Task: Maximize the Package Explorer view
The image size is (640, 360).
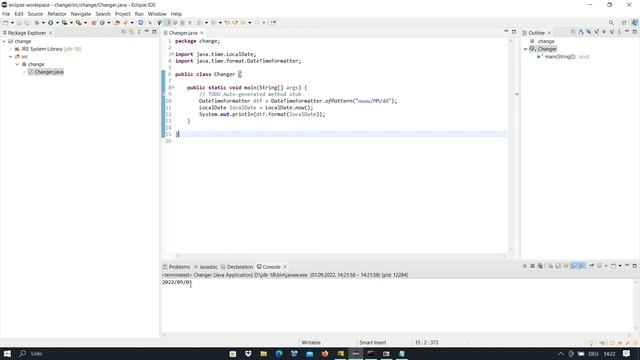Action: pos(154,31)
